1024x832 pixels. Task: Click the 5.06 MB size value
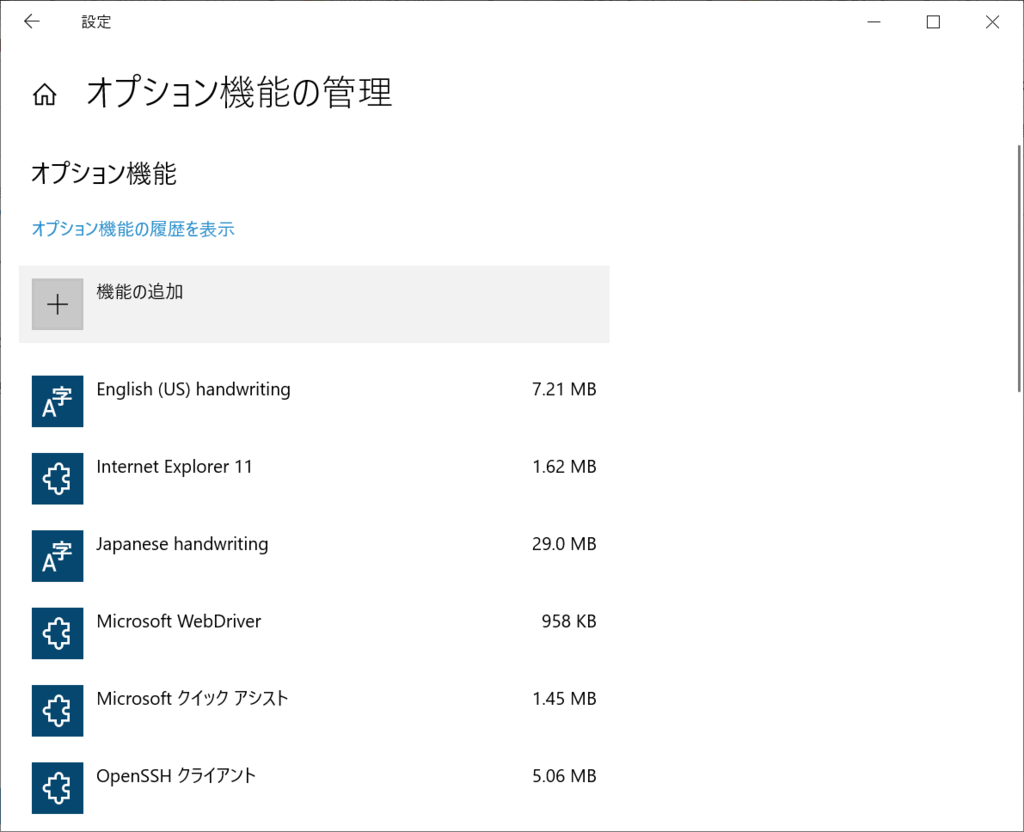(x=564, y=776)
